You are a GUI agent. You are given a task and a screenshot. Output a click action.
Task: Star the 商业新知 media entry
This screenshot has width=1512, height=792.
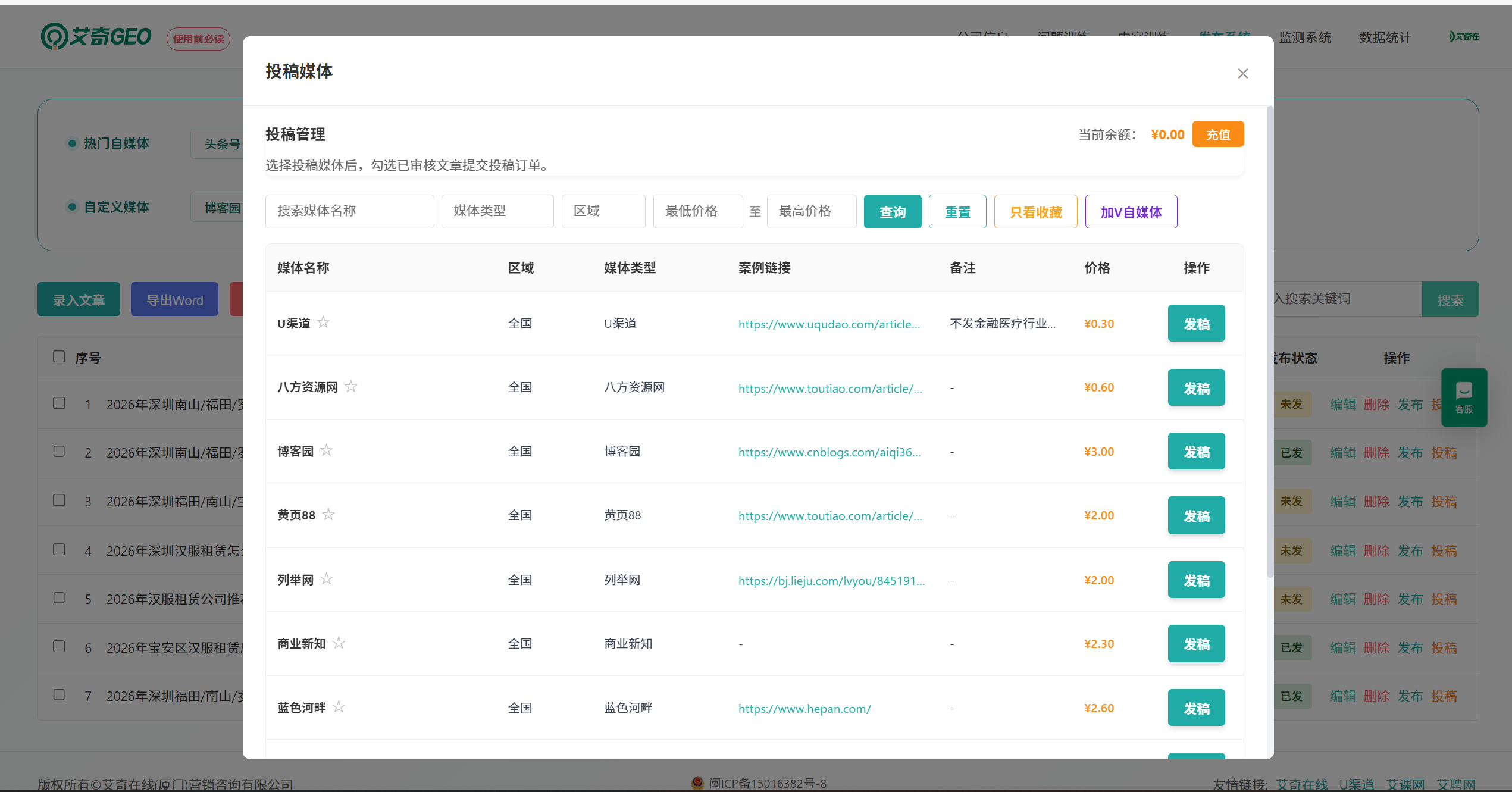pyautogui.click(x=339, y=643)
